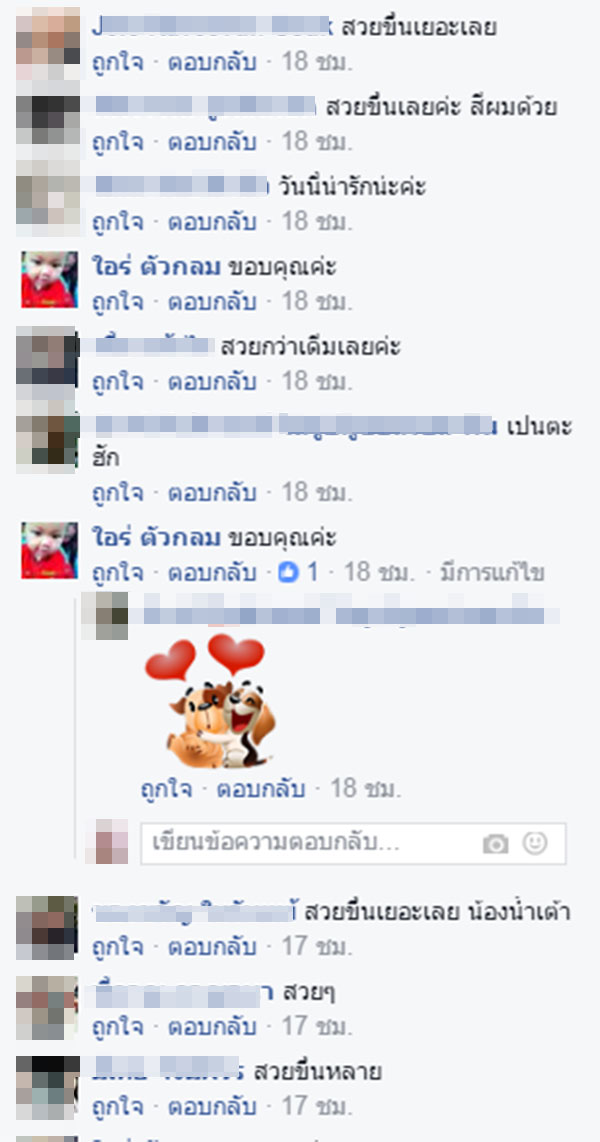Click the second ใอร่ ตัวกลม avatar with like count
600x1142 pixels.
[x=49, y=551]
